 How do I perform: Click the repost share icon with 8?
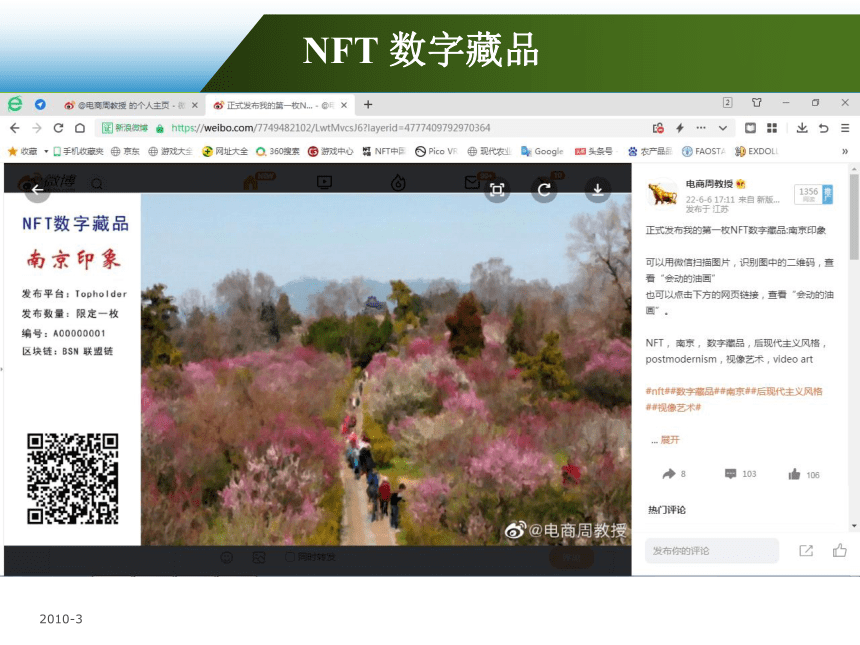pos(674,474)
